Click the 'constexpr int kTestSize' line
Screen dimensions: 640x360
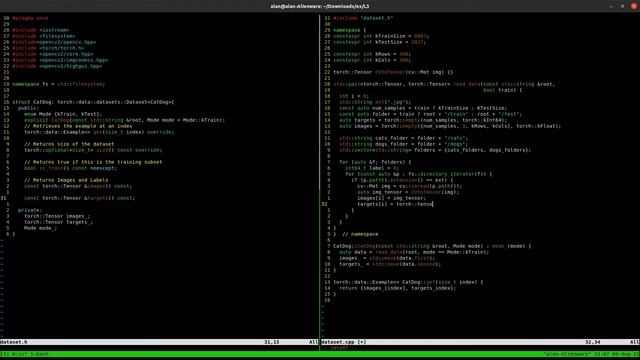click(x=380, y=42)
